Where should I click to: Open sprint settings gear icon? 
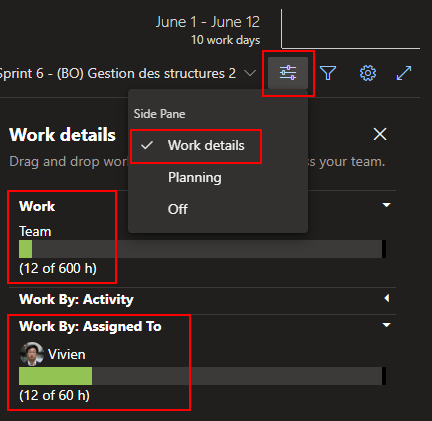coord(368,73)
